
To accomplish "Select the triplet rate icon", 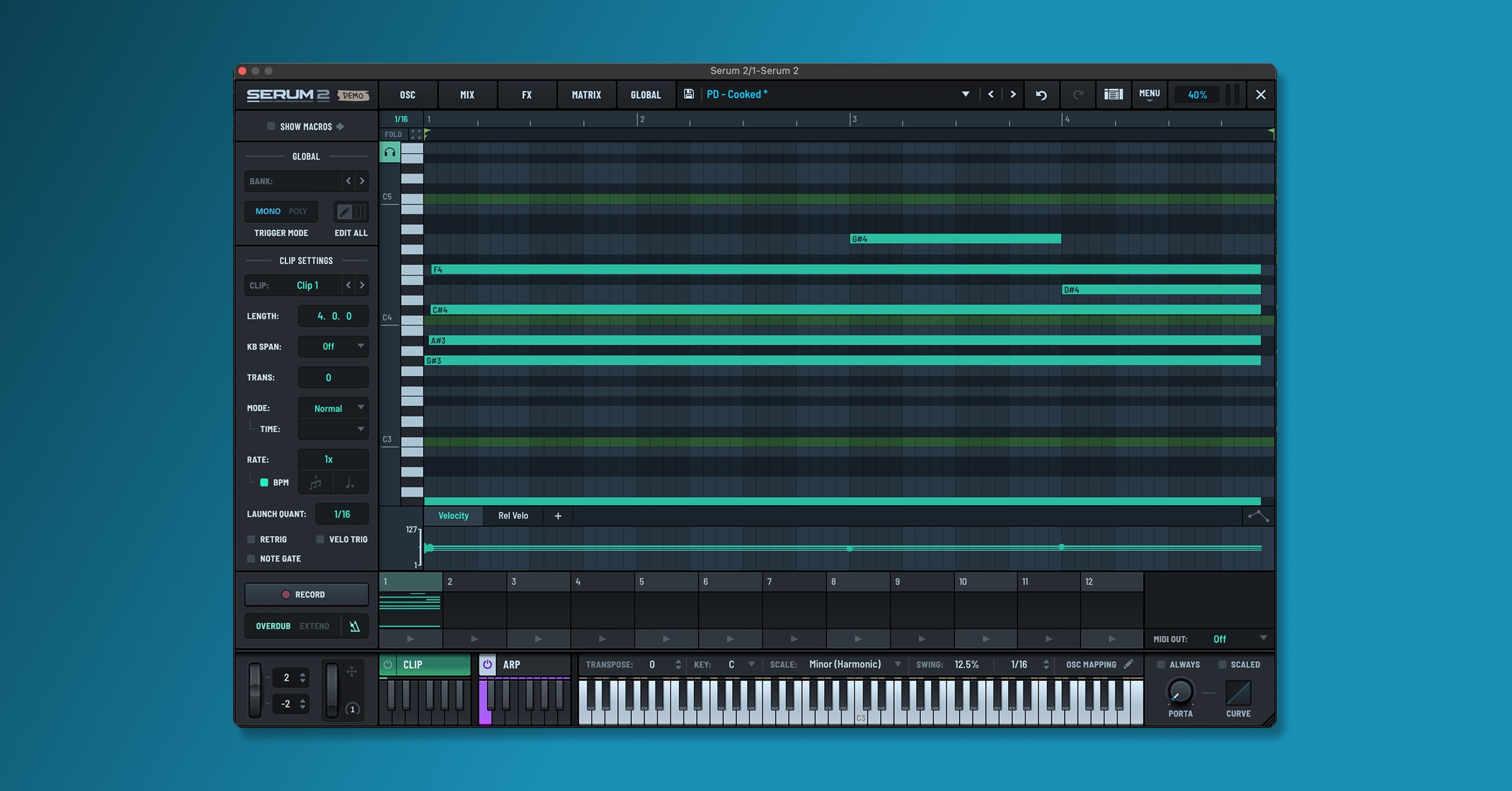I will coord(315,483).
